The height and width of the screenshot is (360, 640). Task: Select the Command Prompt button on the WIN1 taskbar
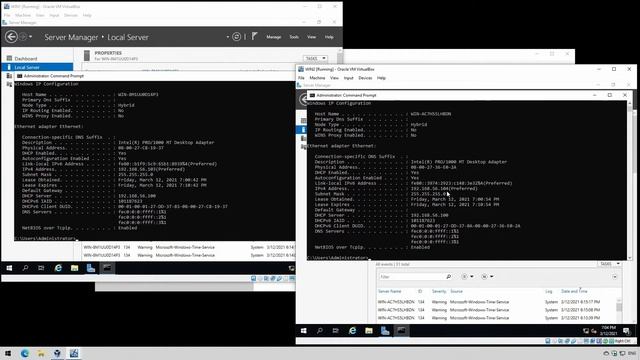click(x=107, y=268)
